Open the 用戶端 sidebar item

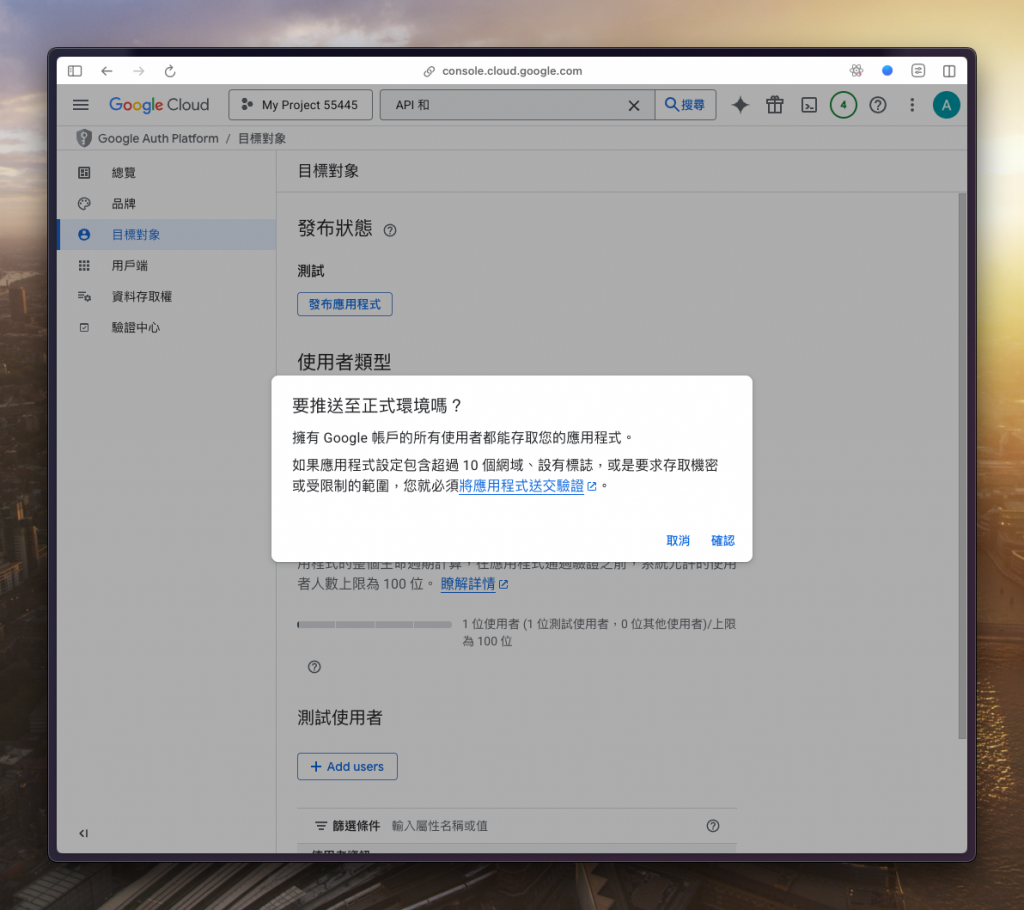pyautogui.click(x=167, y=265)
